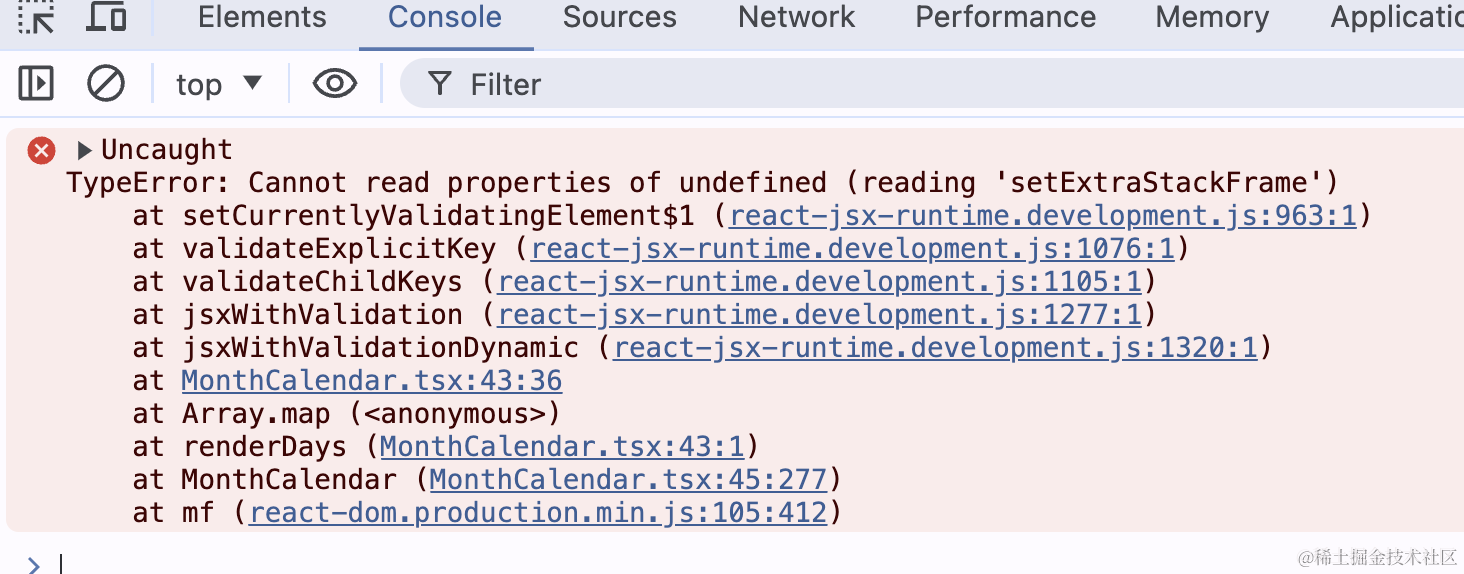
Task: Toggle the device toolbar icon
Action: pyautogui.click(x=107, y=17)
